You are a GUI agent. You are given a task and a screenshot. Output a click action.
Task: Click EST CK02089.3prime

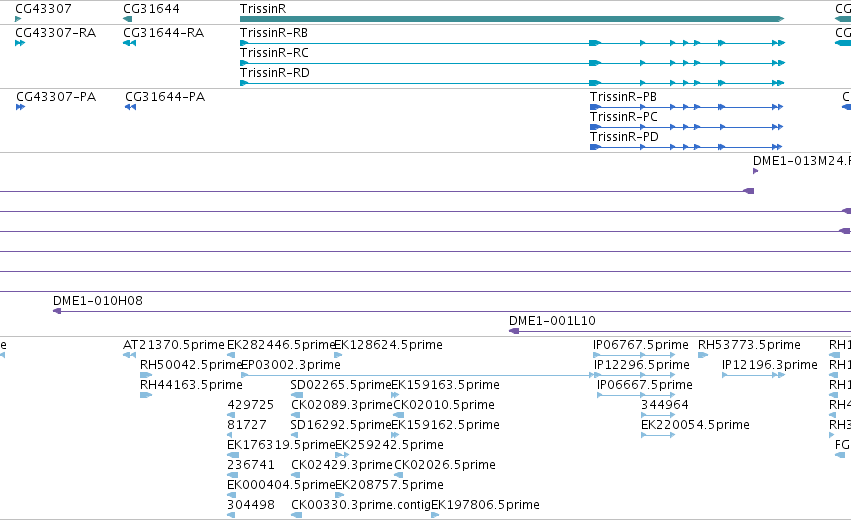[x=341, y=405]
